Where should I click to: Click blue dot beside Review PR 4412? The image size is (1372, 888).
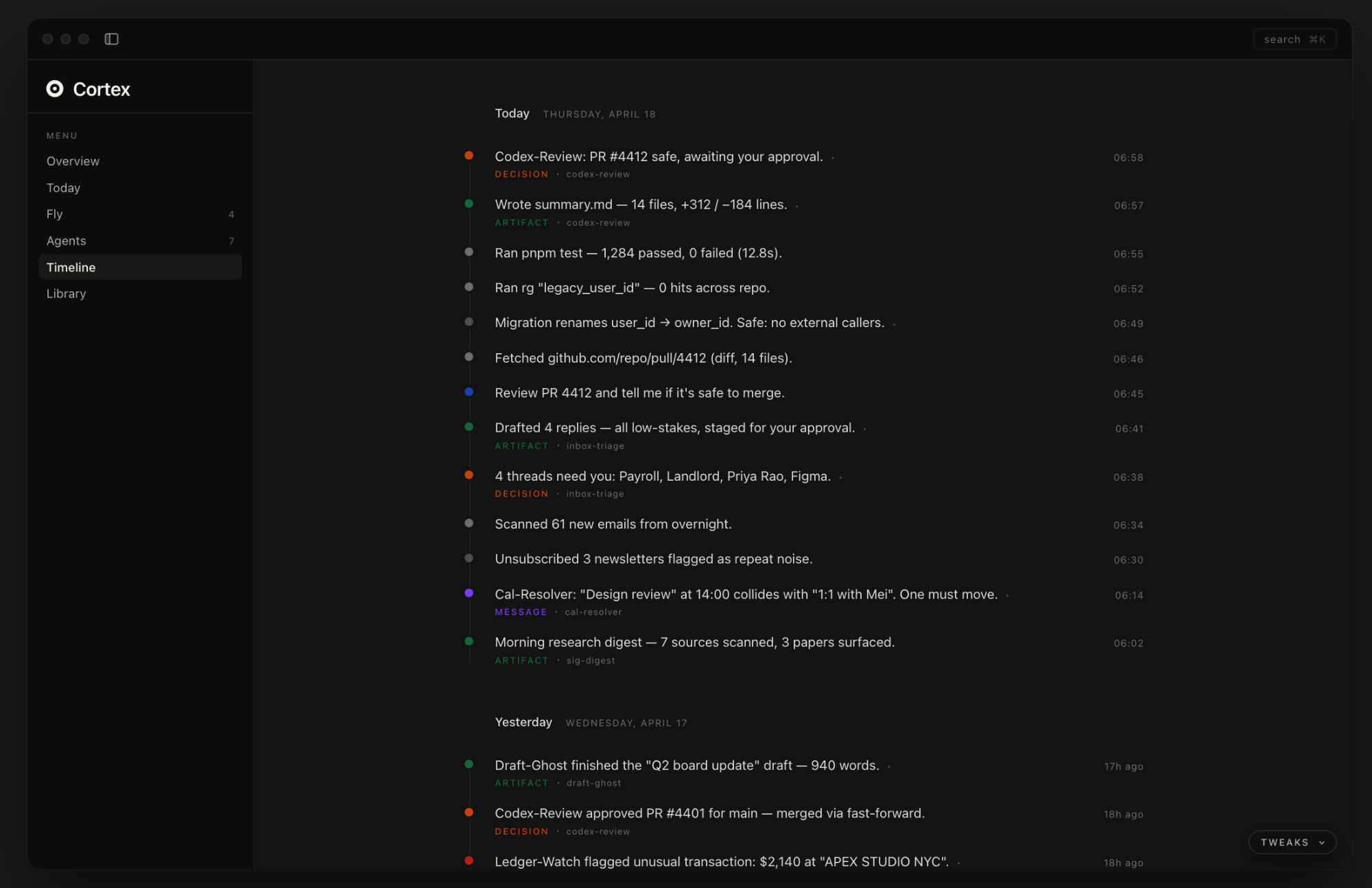469,392
